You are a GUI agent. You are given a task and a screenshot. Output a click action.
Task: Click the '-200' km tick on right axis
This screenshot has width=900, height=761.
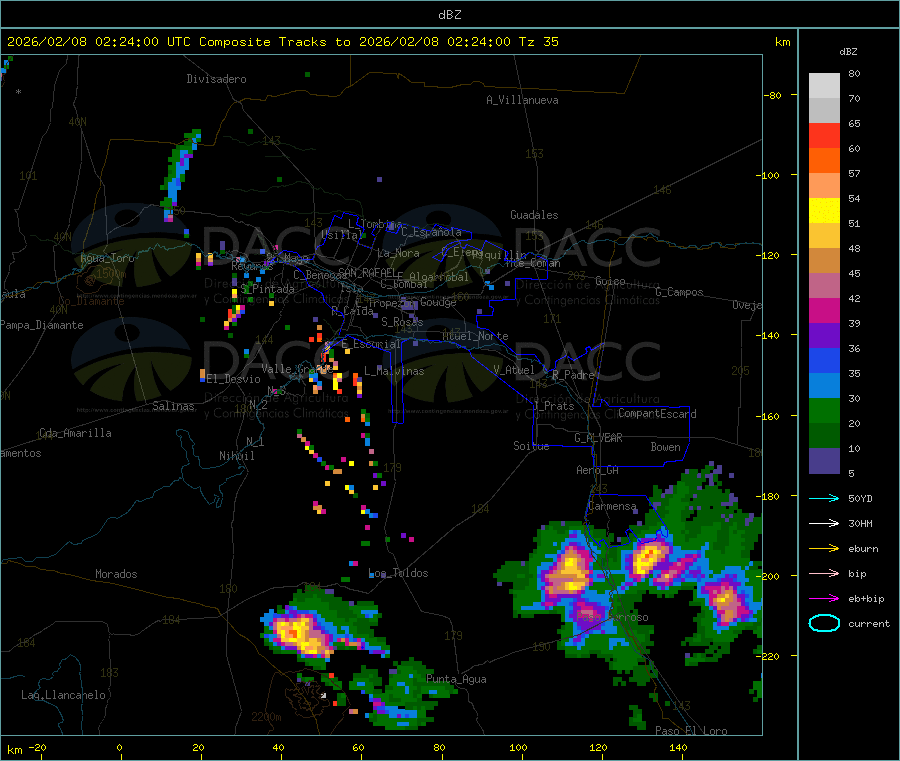[768, 576]
